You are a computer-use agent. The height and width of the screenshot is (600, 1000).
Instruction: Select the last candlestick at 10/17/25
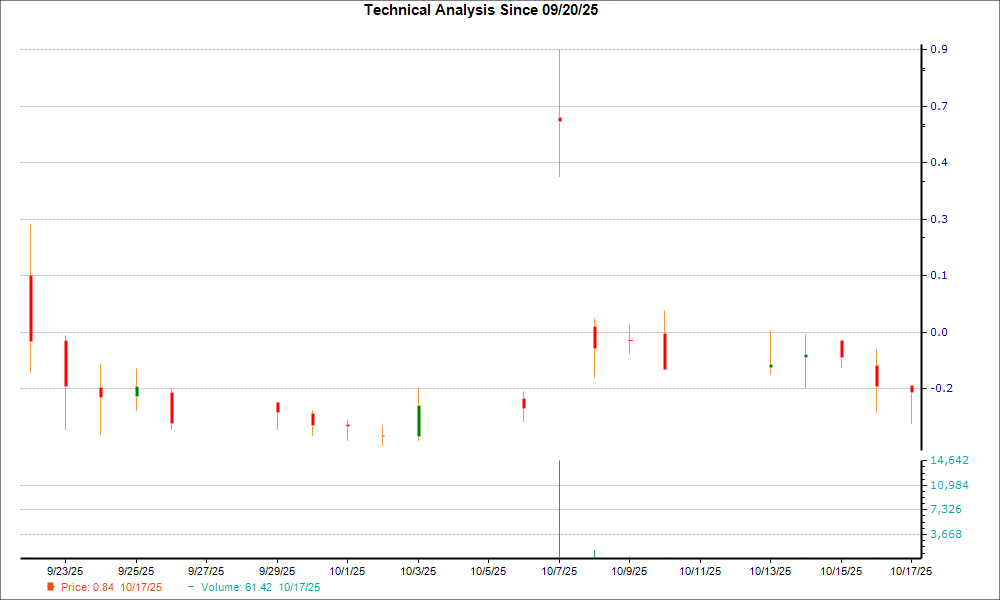(x=911, y=389)
